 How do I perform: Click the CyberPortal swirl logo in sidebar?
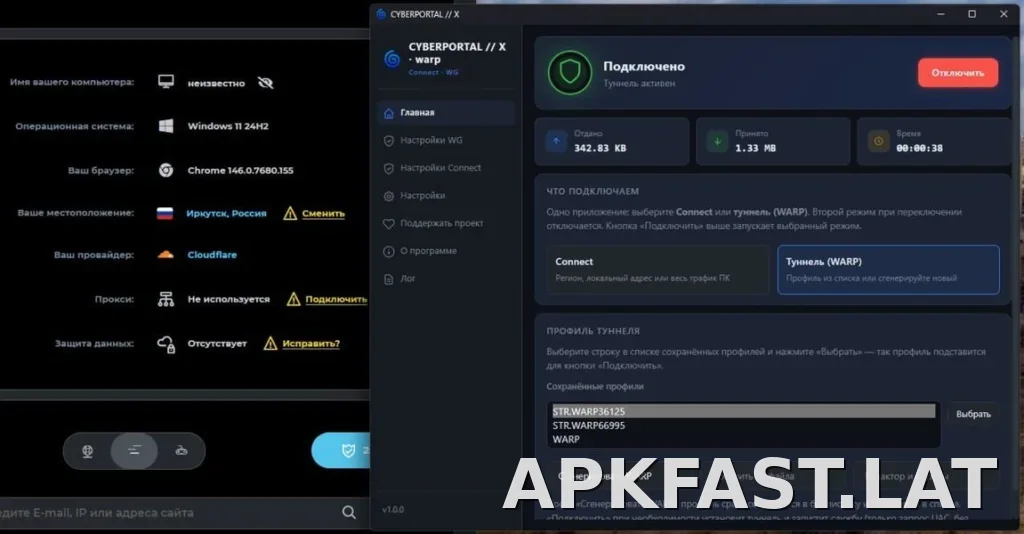pyautogui.click(x=392, y=59)
